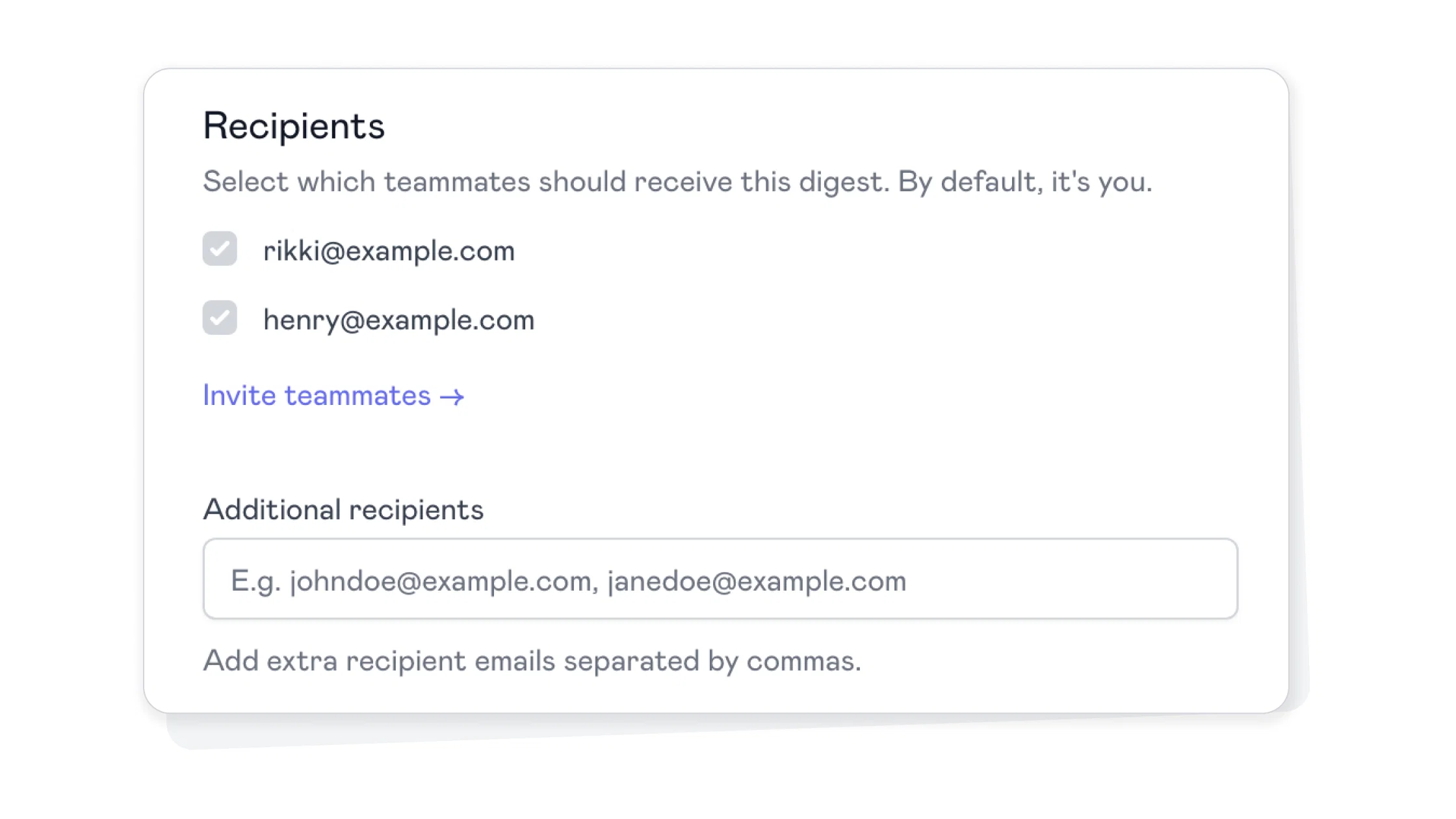Click the rikki@example.com email label

(389, 251)
